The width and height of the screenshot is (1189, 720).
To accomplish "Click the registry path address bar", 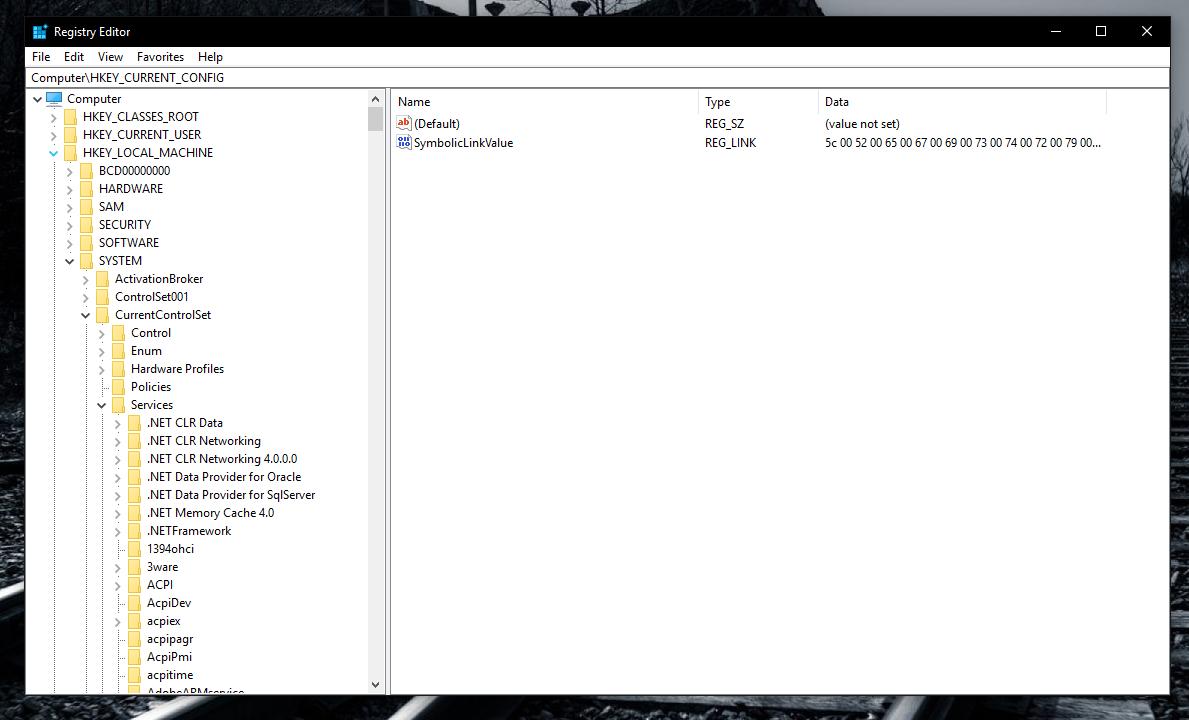I will point(598,77).
